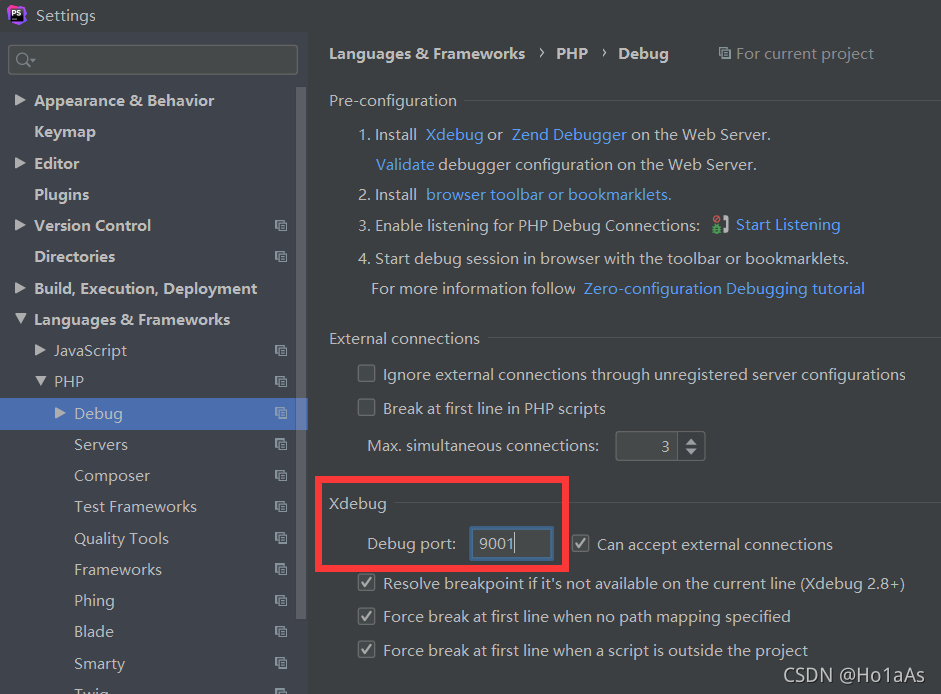Collapse the PHP node arrow
941x694 pixels.
point(41,381)
